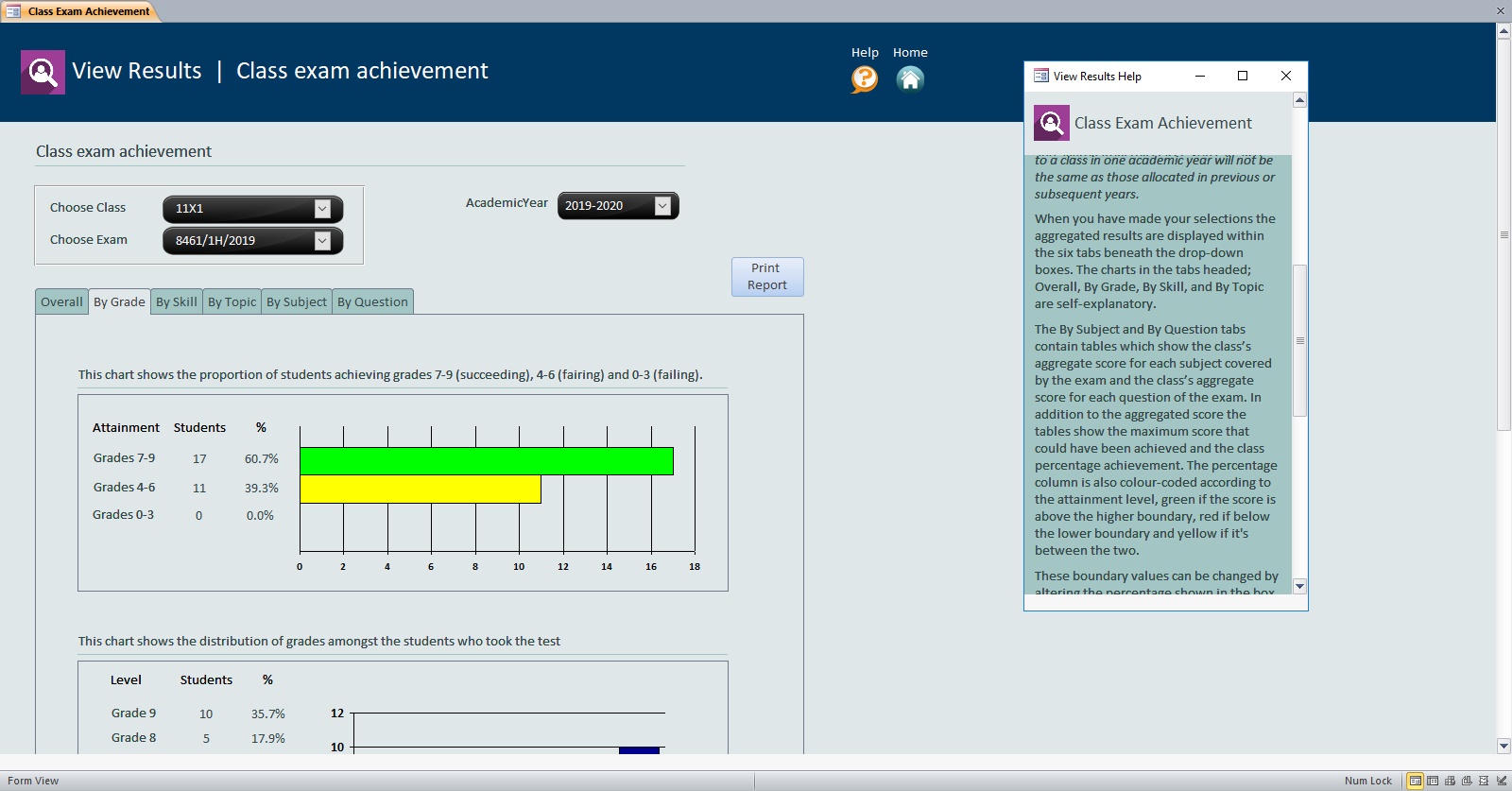Open the AcademicYear dropdown
Viewport: 1512px width, 791px height.
click(662, 206)
